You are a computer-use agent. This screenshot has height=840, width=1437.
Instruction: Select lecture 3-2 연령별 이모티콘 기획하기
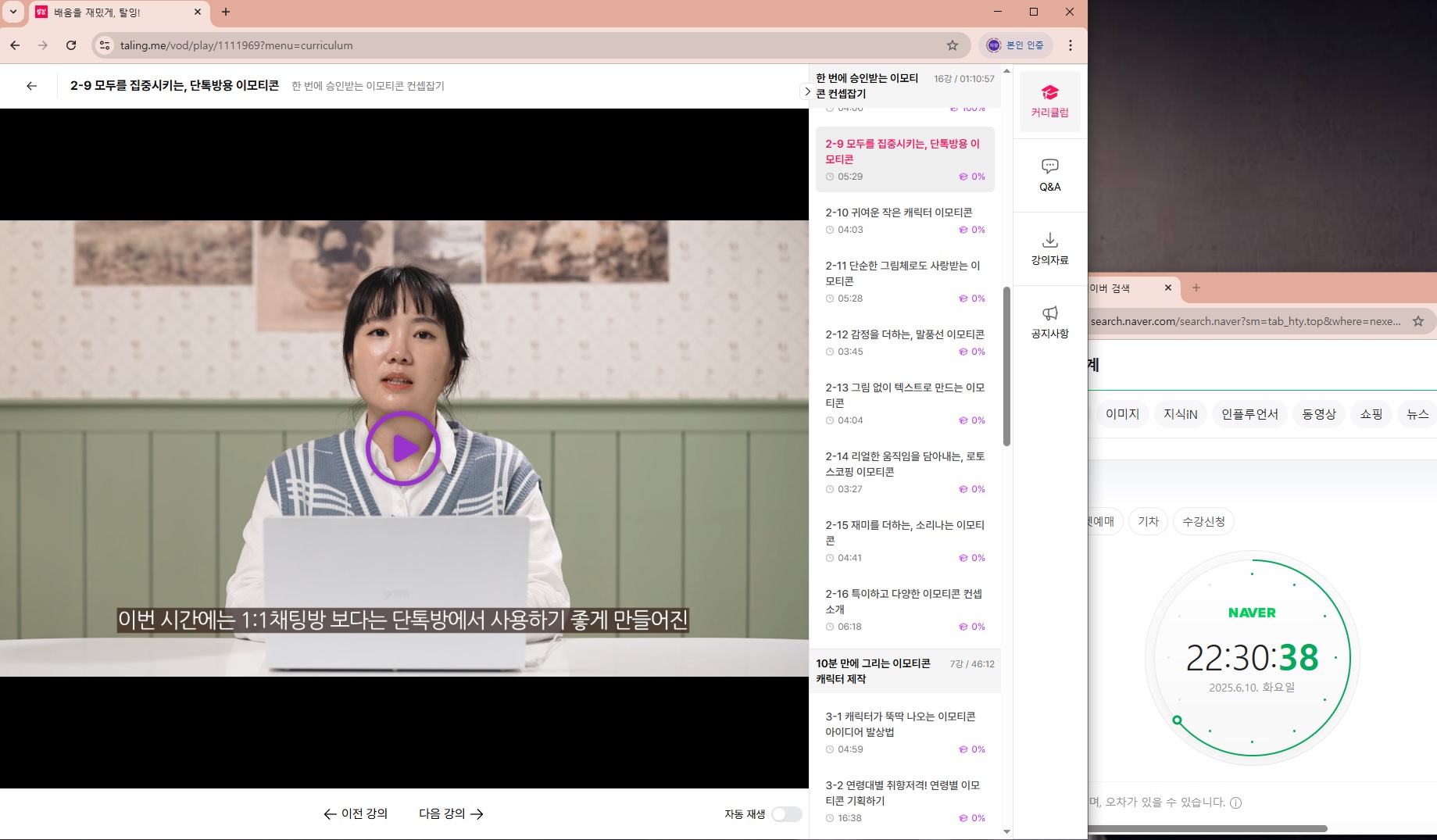905,801
